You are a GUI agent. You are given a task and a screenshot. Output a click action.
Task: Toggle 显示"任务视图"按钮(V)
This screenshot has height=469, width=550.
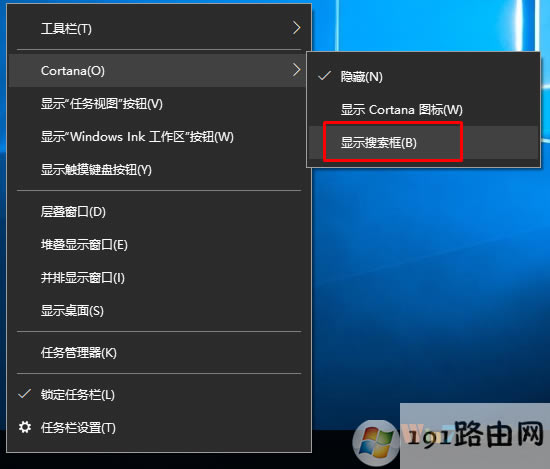pos(159,104)
